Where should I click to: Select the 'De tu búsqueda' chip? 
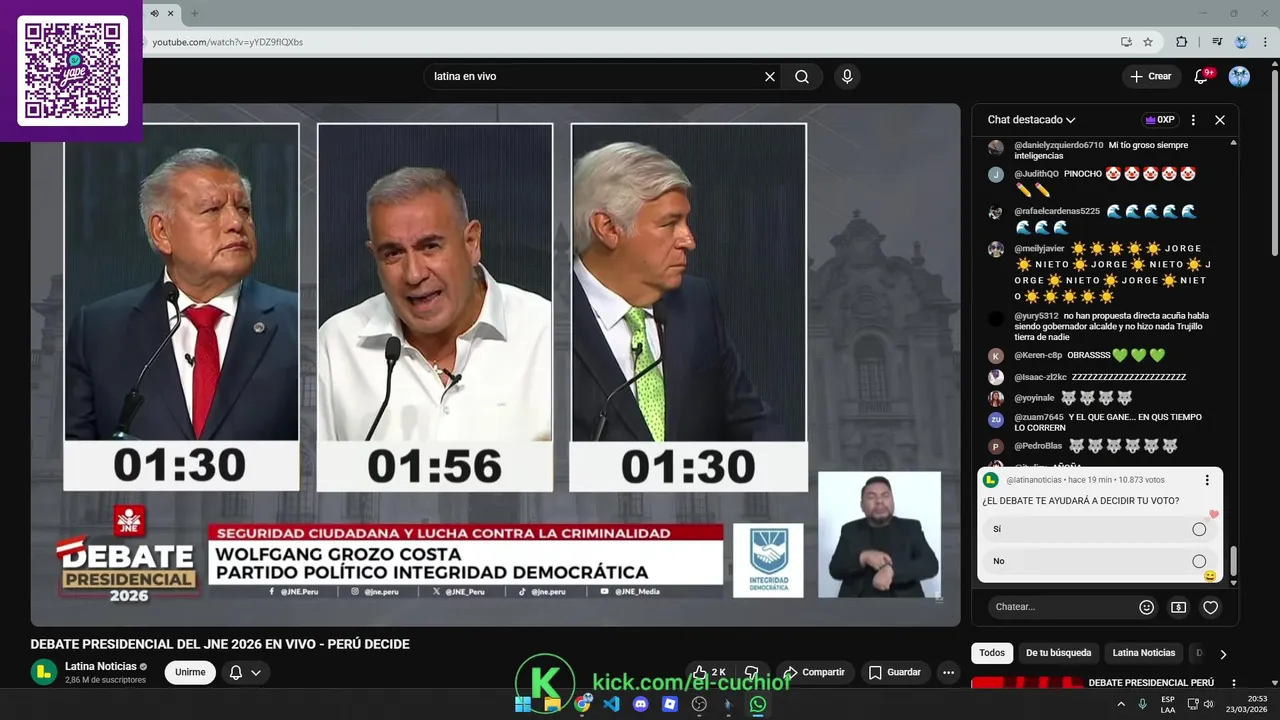tap(1058, 653)
